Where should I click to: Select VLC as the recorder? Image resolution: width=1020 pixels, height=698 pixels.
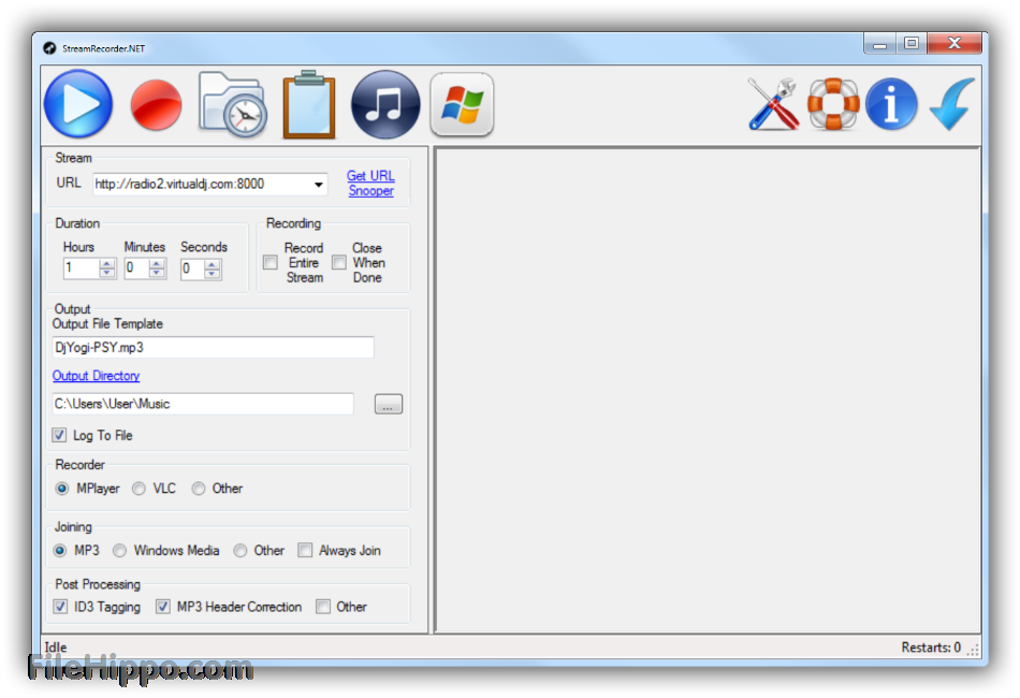pyautogui.click(x=139, y=489)
